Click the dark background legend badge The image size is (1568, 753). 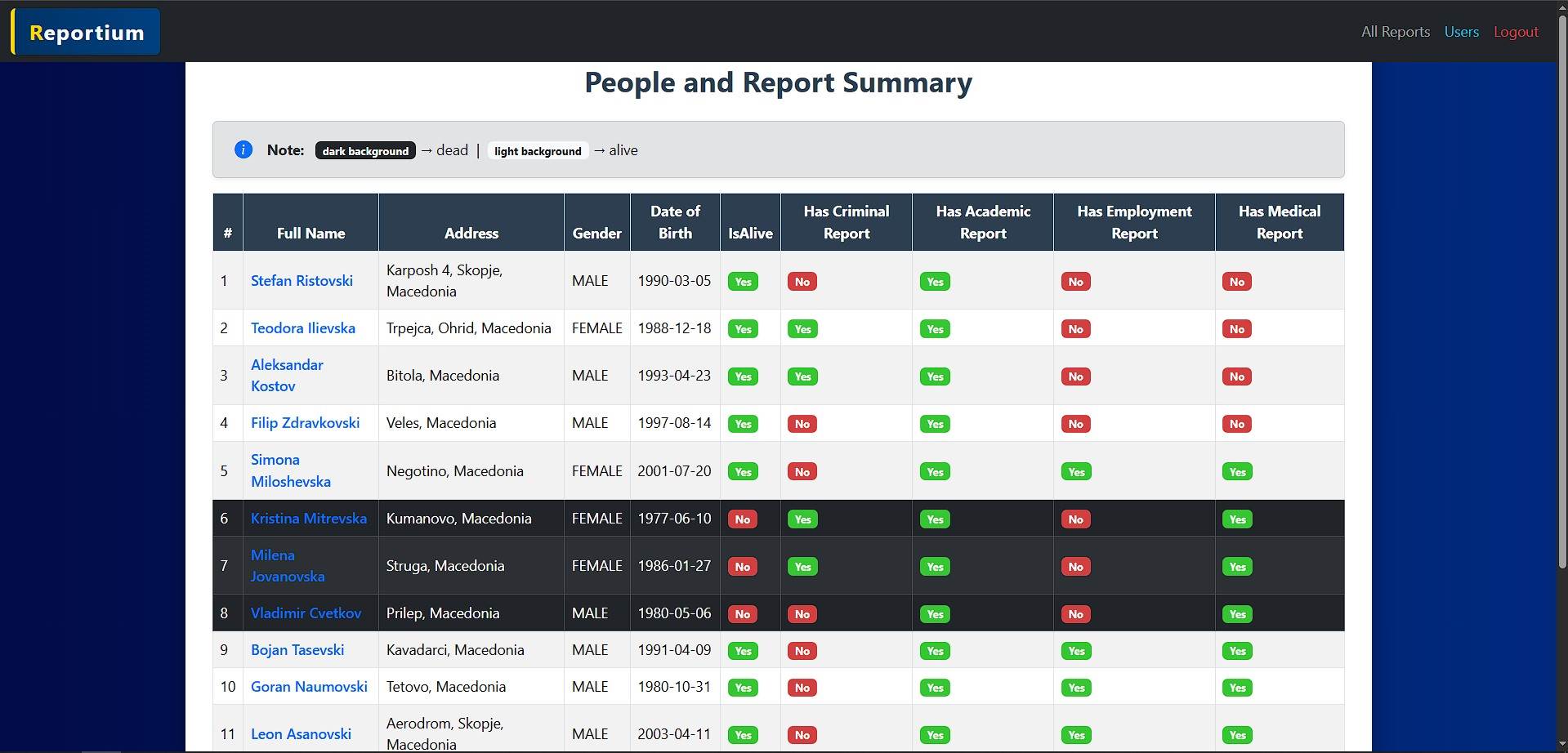pos(365,151)
